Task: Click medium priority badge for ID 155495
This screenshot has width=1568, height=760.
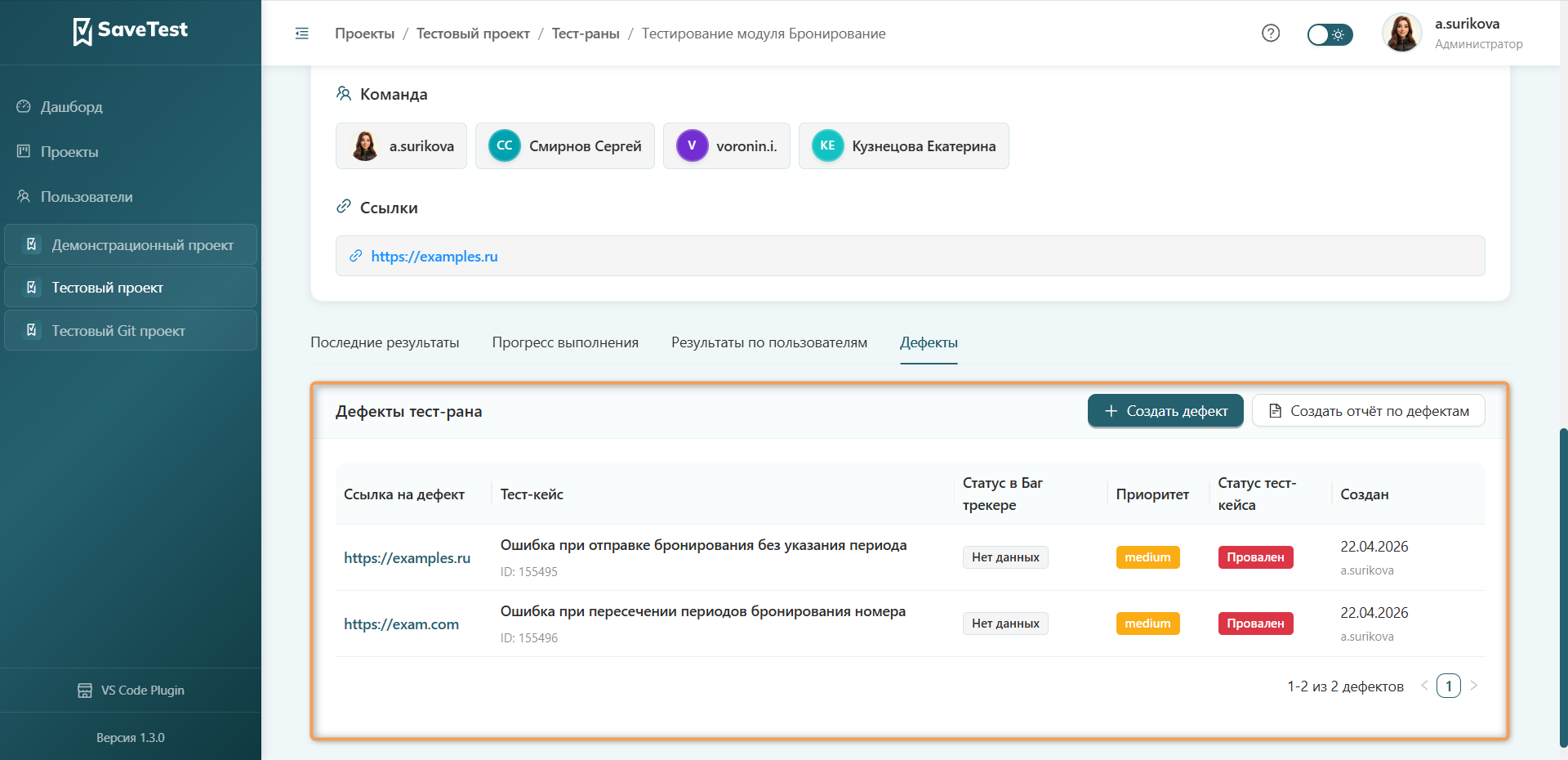Action: click(x=1147, y=557)
